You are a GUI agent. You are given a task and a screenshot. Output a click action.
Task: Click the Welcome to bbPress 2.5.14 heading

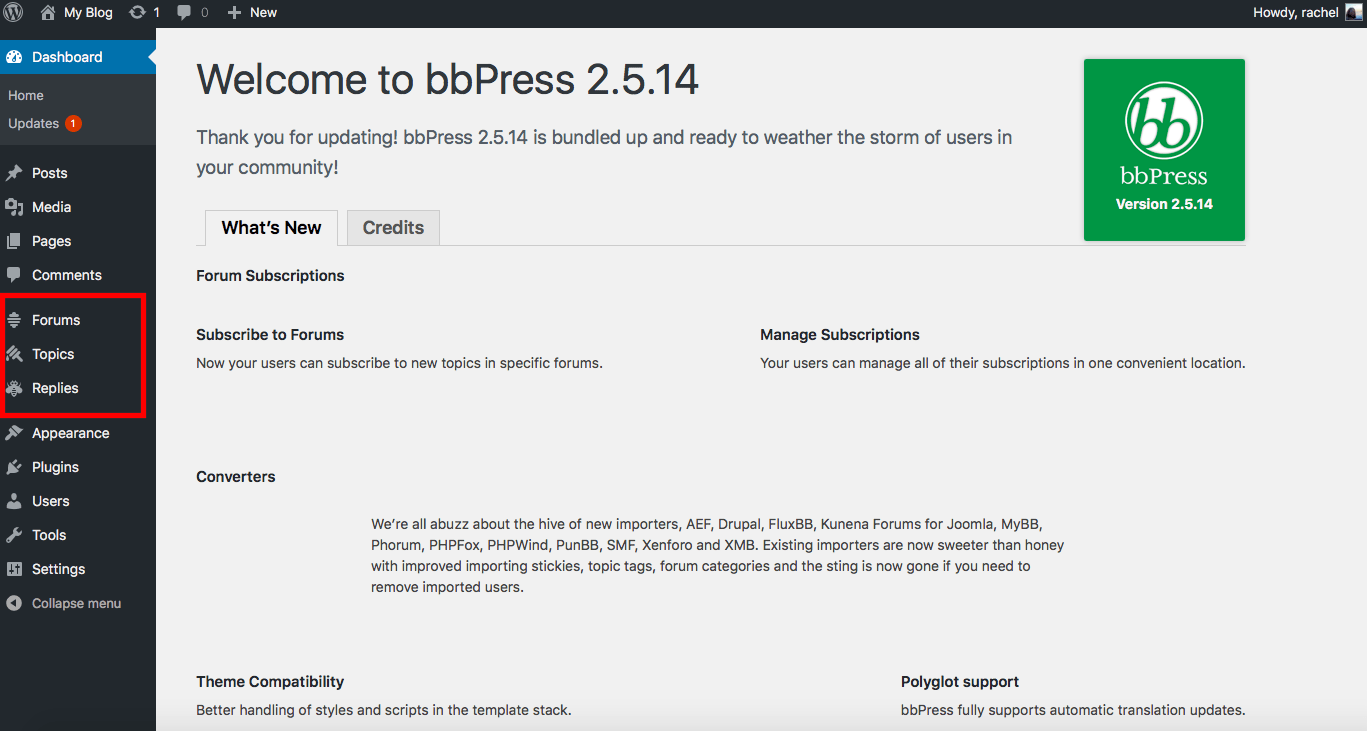tap(447, 79)
